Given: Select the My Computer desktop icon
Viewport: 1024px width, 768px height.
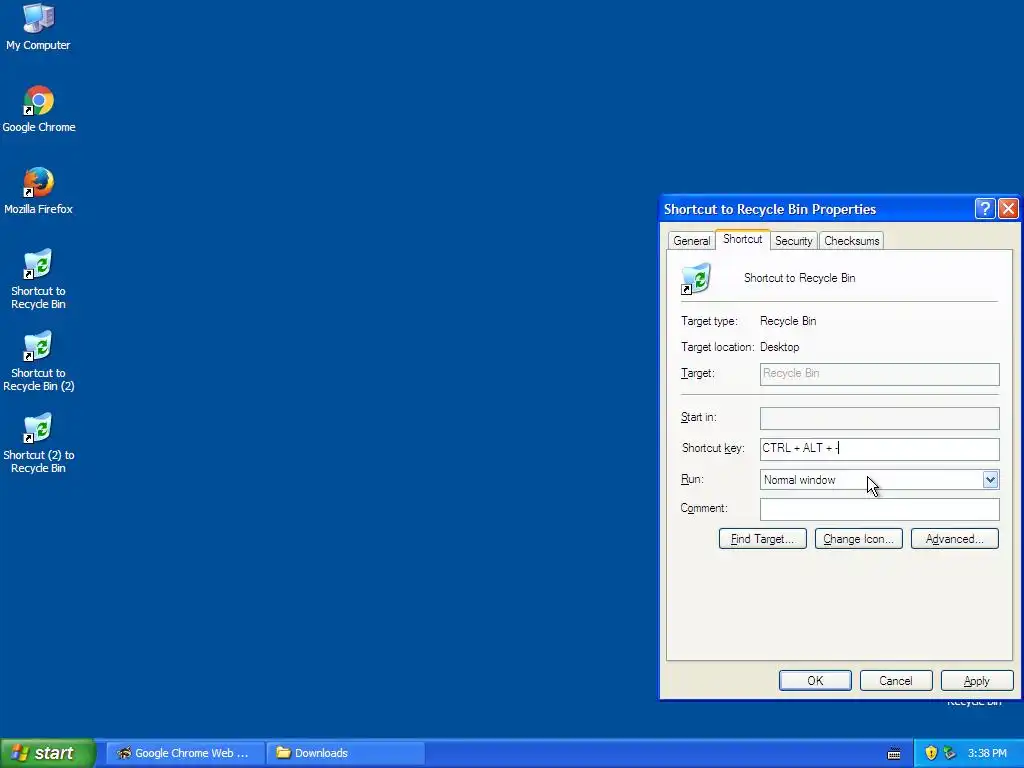Looking at the screenshot, I should point(38,27).
